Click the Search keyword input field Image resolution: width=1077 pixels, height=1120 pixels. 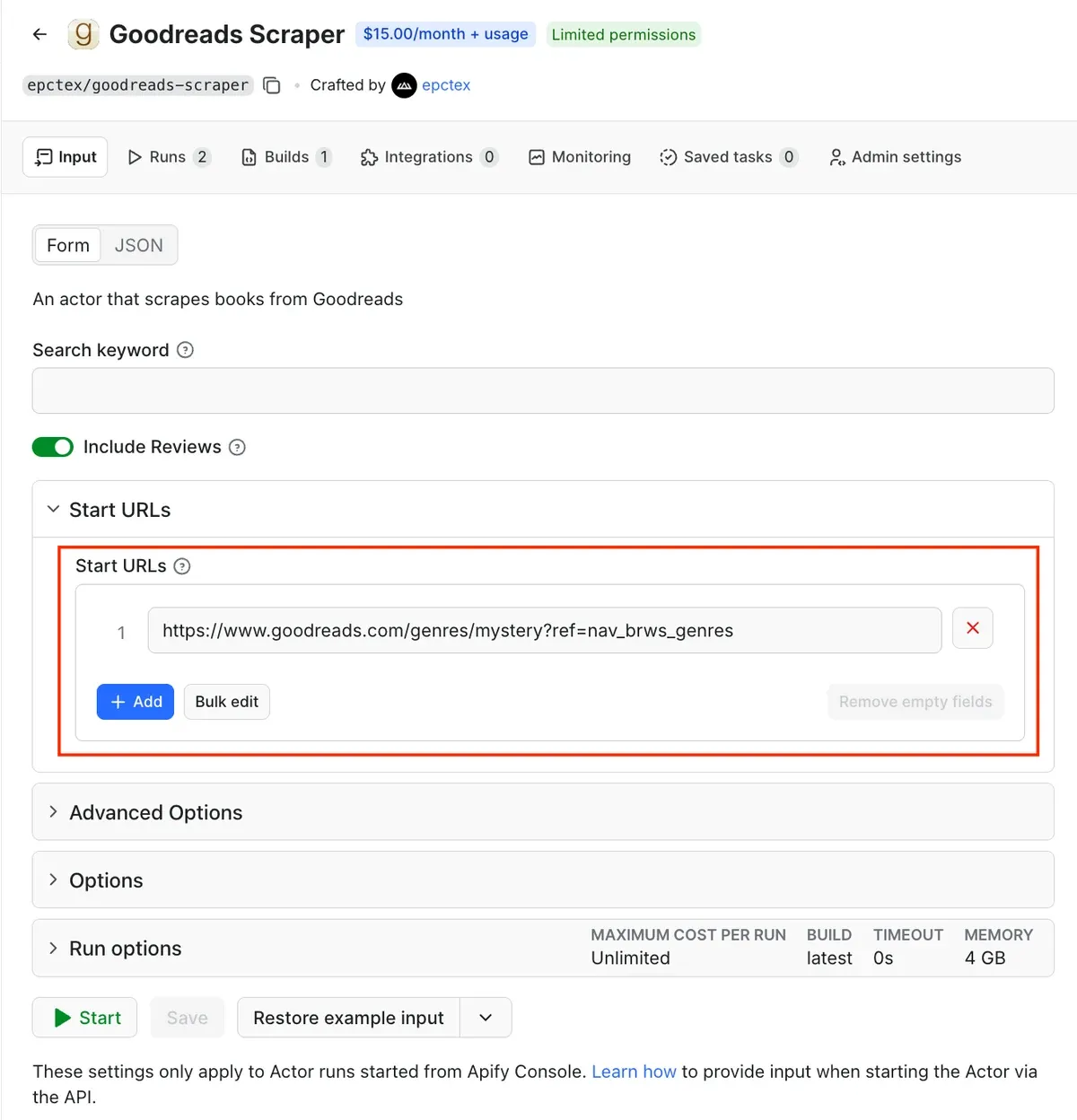coord(543,390)
